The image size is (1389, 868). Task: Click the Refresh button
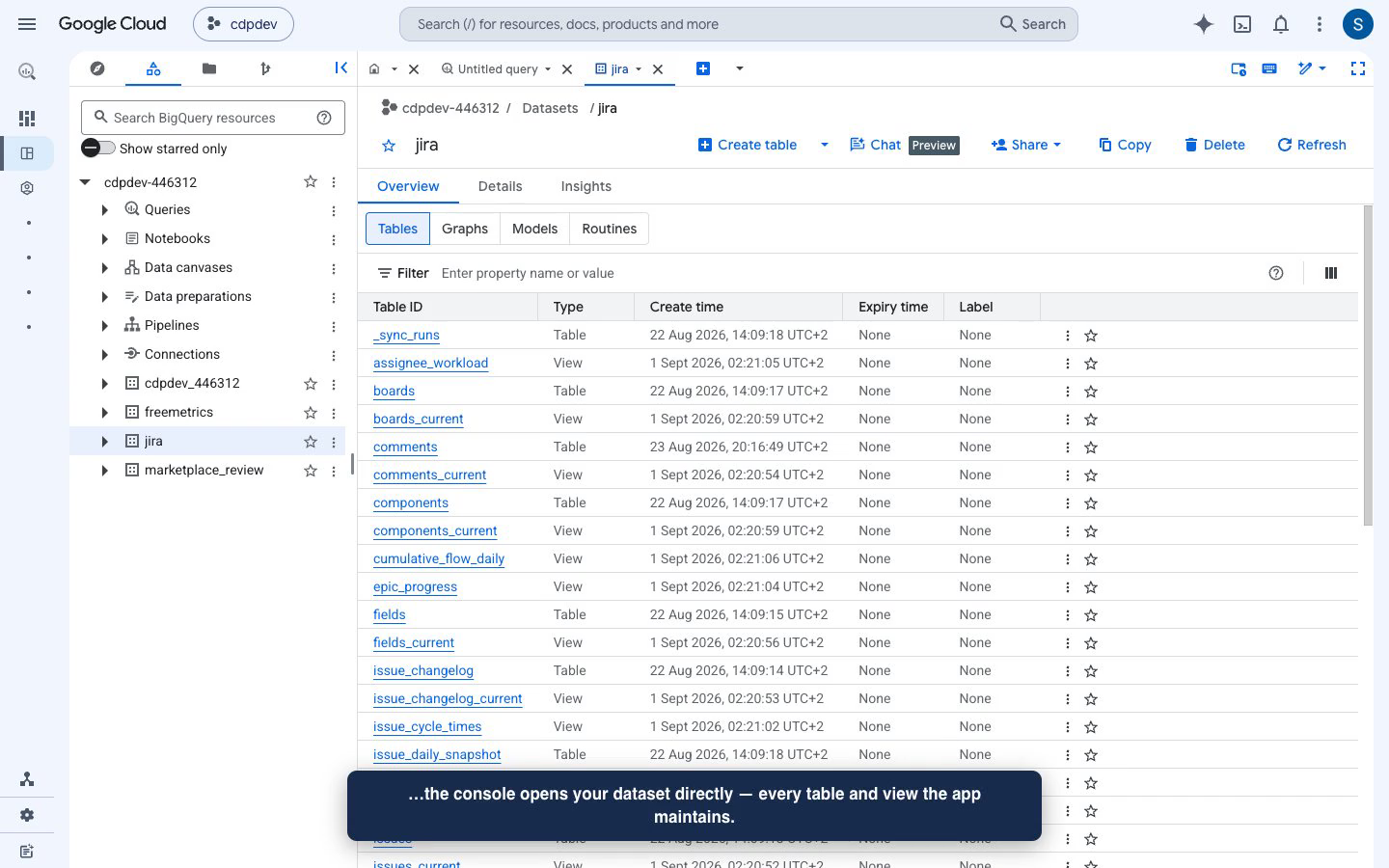pyautogui.click(x=1312, y=145)
